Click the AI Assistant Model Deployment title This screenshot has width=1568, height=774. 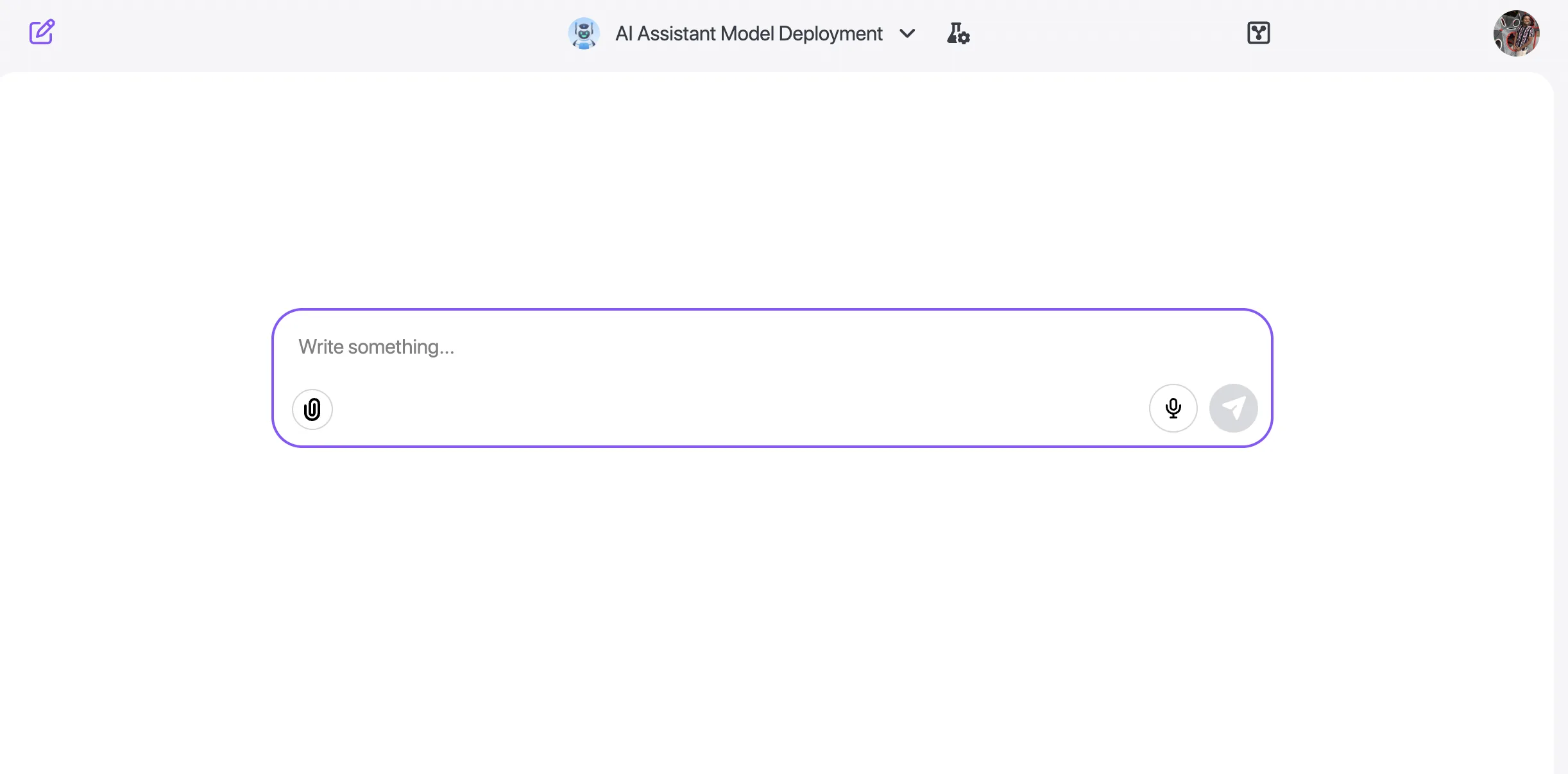(749, 33)
